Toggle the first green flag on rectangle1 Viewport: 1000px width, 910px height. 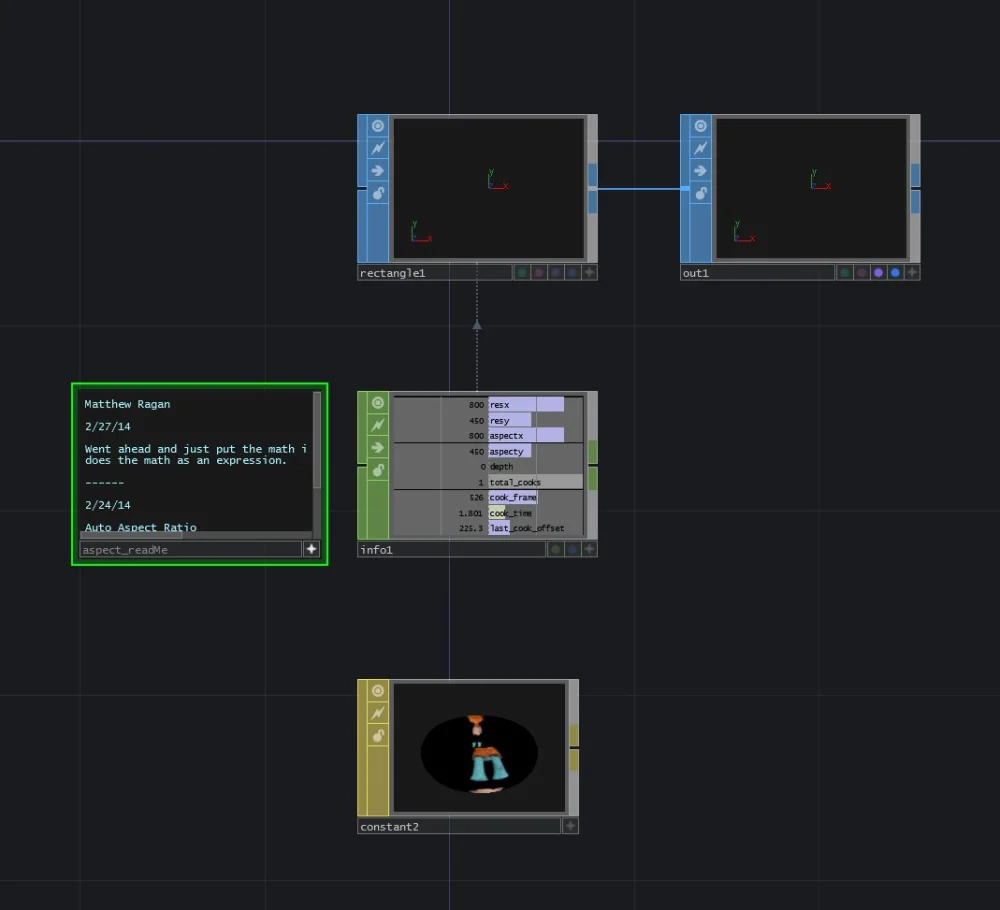[522, 272]
